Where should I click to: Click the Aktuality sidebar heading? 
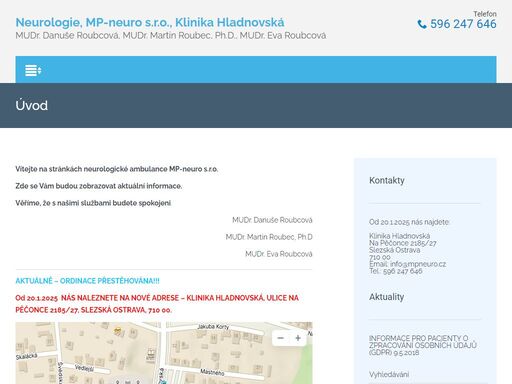pyautogui.click(x=386, y=297)
